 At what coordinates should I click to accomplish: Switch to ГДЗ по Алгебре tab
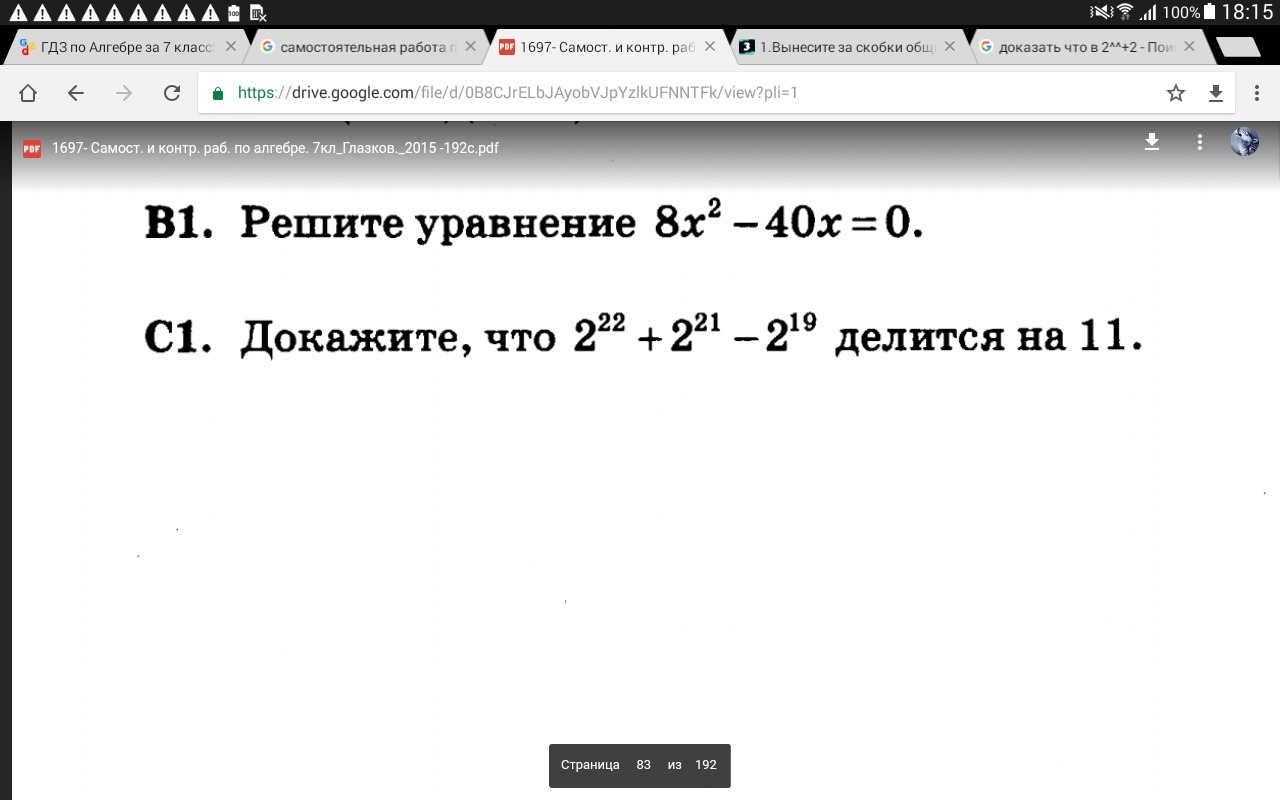[117, 47]
